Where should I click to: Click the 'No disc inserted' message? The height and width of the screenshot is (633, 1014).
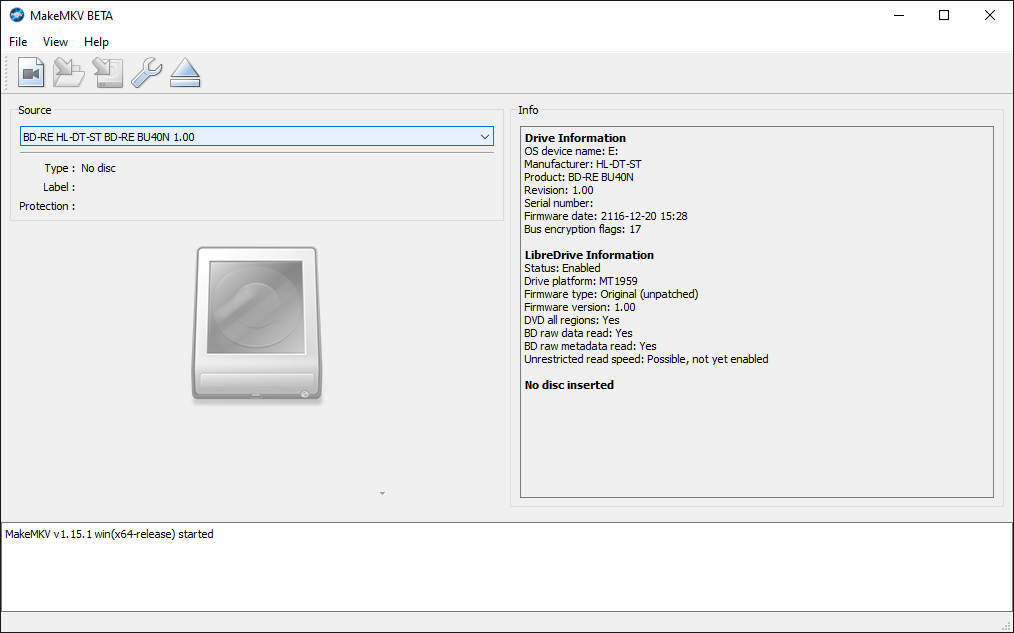[569, 385]
